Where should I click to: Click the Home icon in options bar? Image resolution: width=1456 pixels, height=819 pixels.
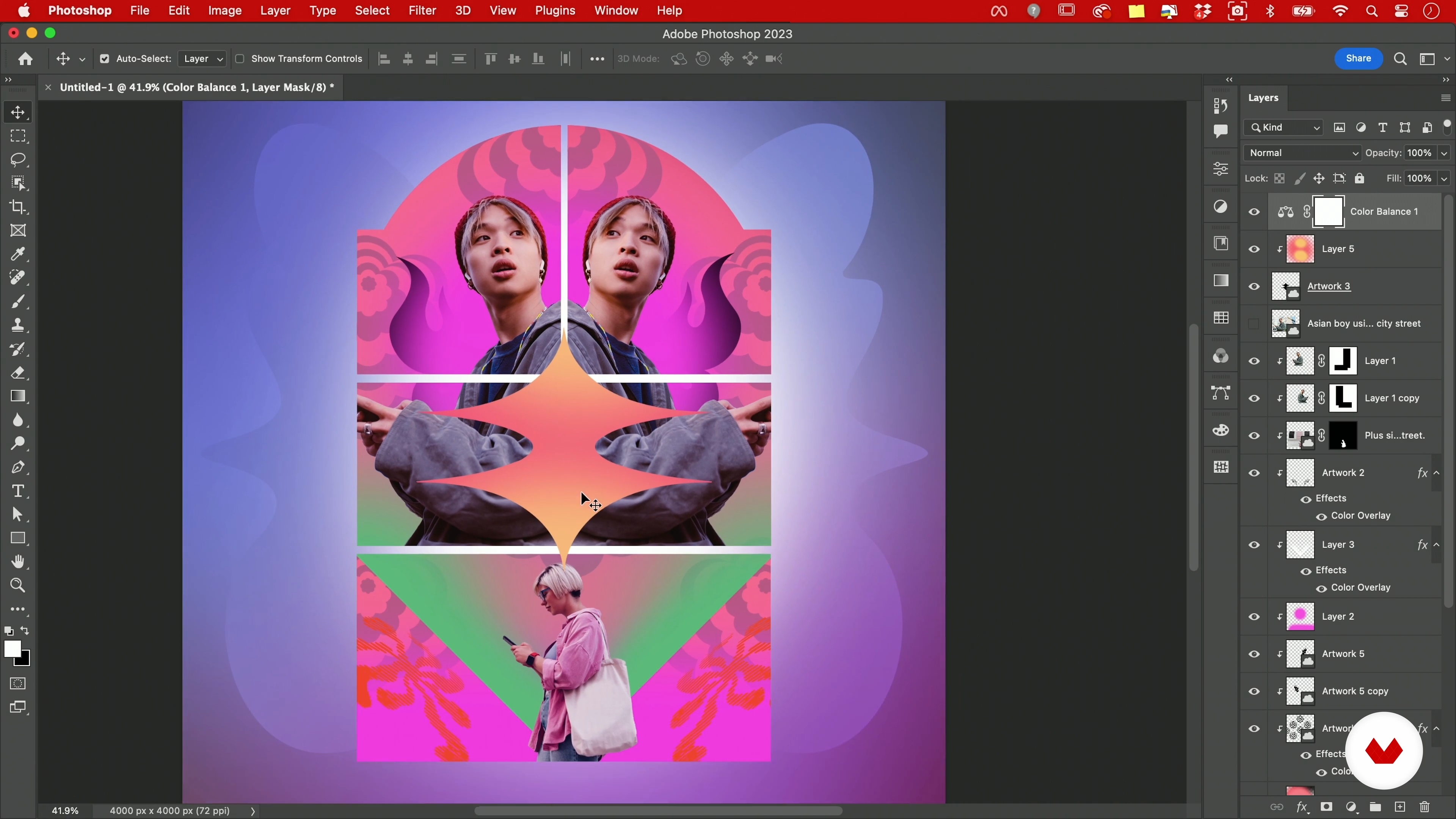25,59
